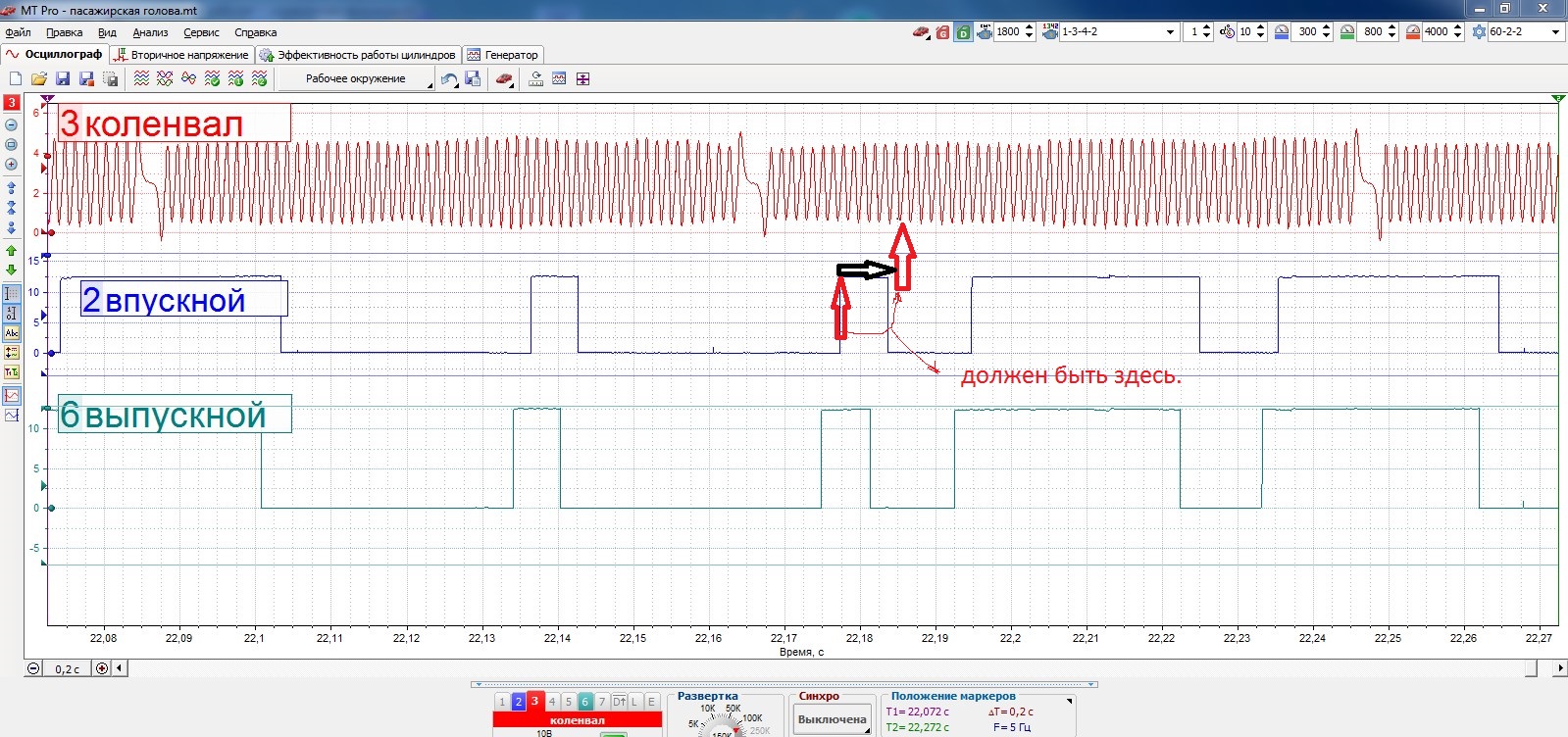
Task: Zoom out timebase with minus button at bottom
Action: [34, 668]
